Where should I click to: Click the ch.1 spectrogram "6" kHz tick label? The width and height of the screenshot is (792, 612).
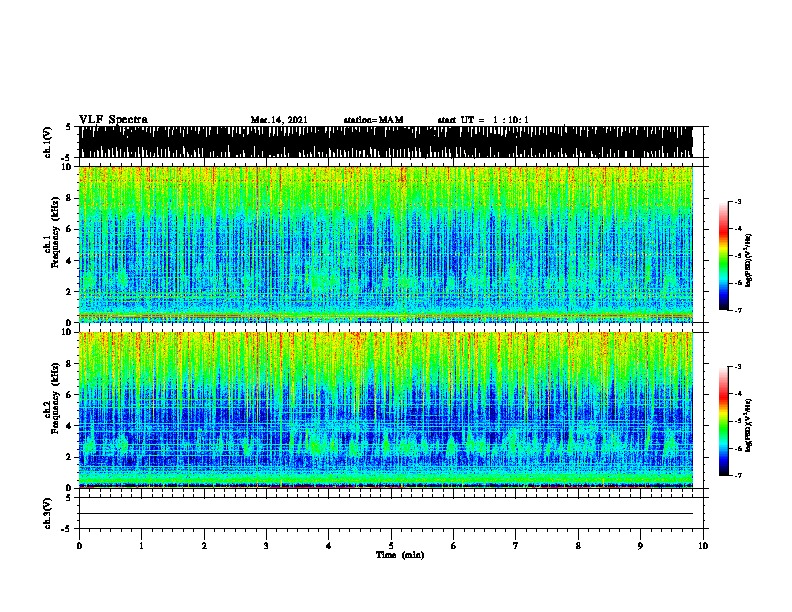pyautogui.click(x=69, y=229)
